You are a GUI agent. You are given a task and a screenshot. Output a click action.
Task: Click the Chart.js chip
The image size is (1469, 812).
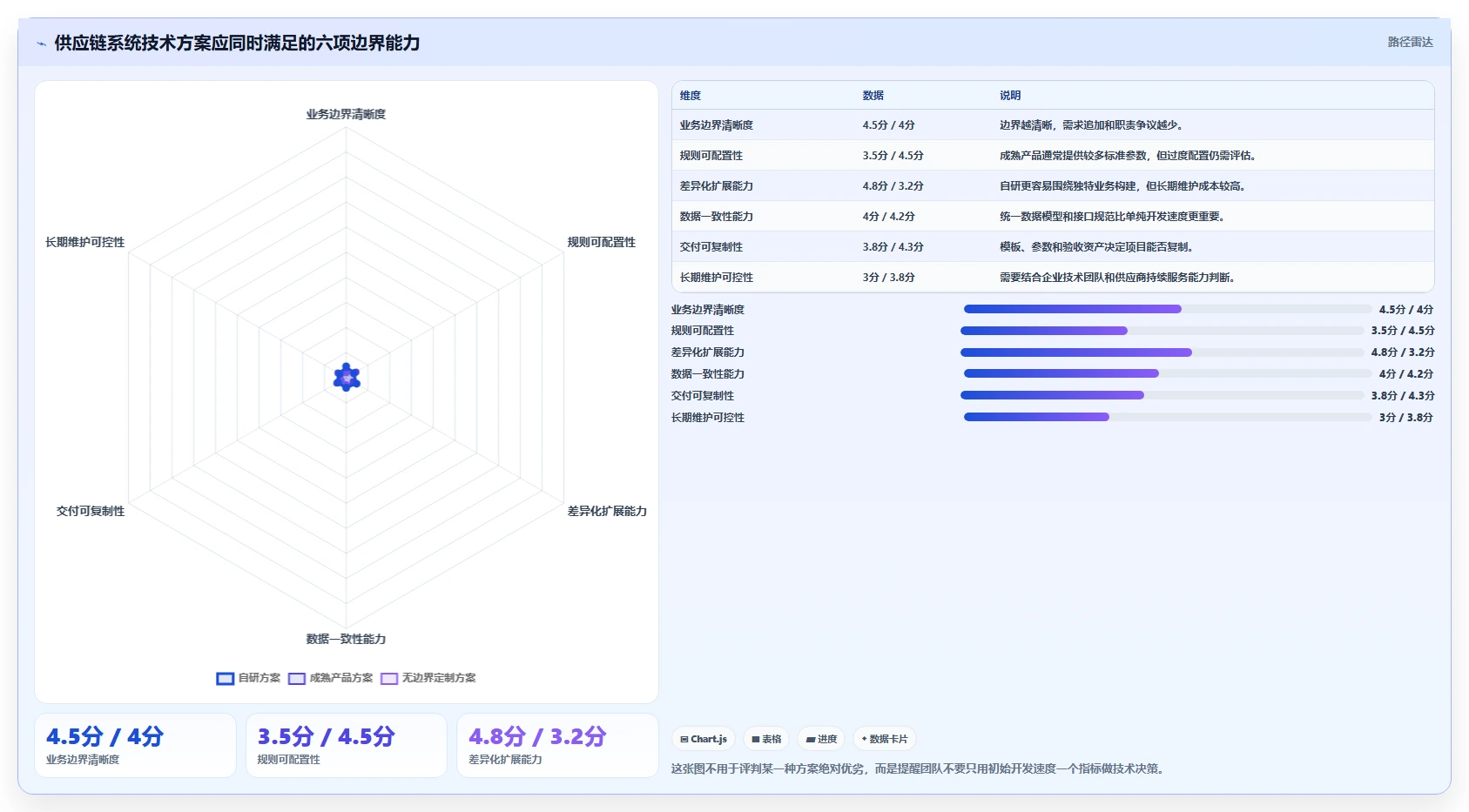click(704, 739)
